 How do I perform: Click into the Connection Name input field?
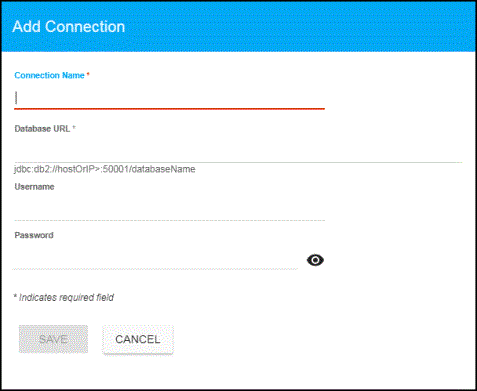pos(169,98)
